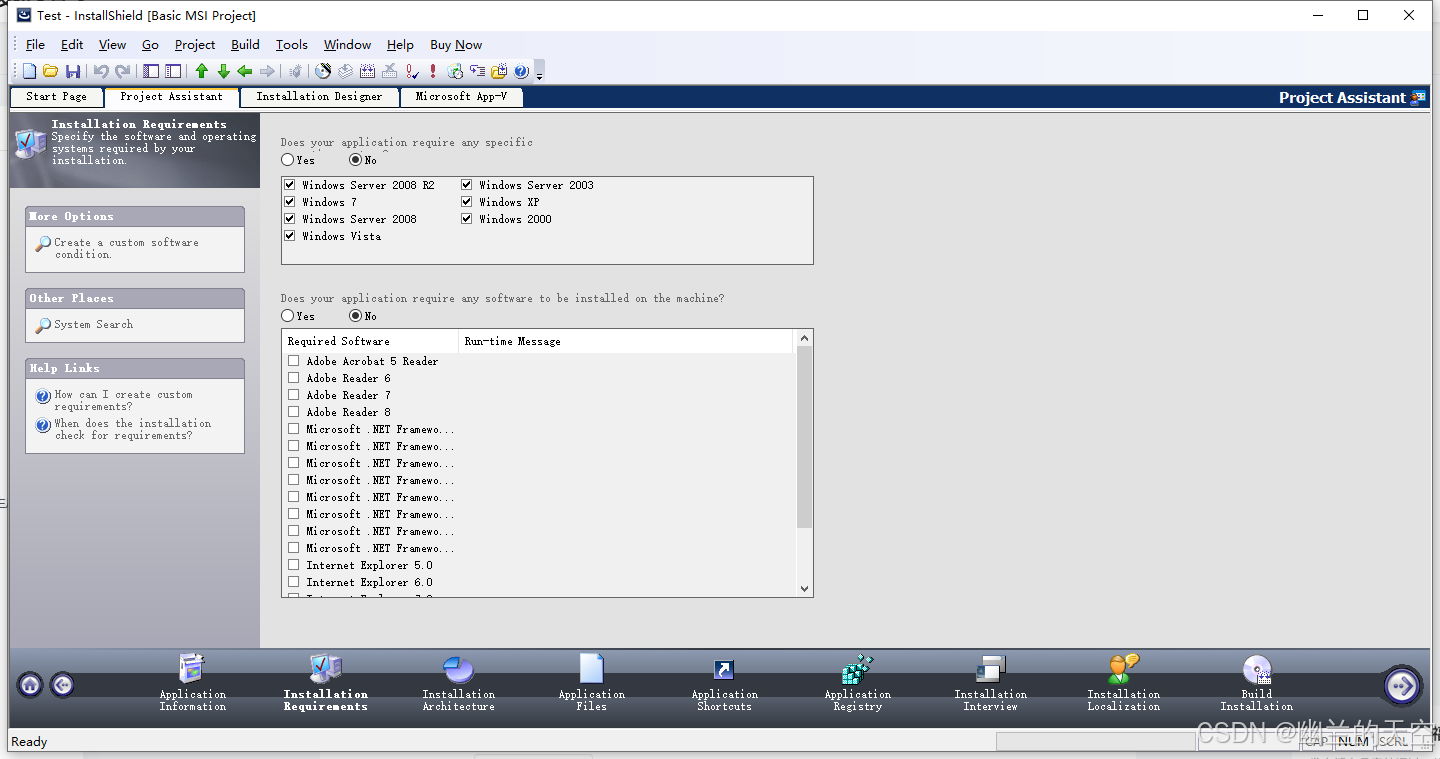The image size is (1440, 759).
Task: Check Adobe Acrobat 5 Reader
Action: tap(294, 361)
